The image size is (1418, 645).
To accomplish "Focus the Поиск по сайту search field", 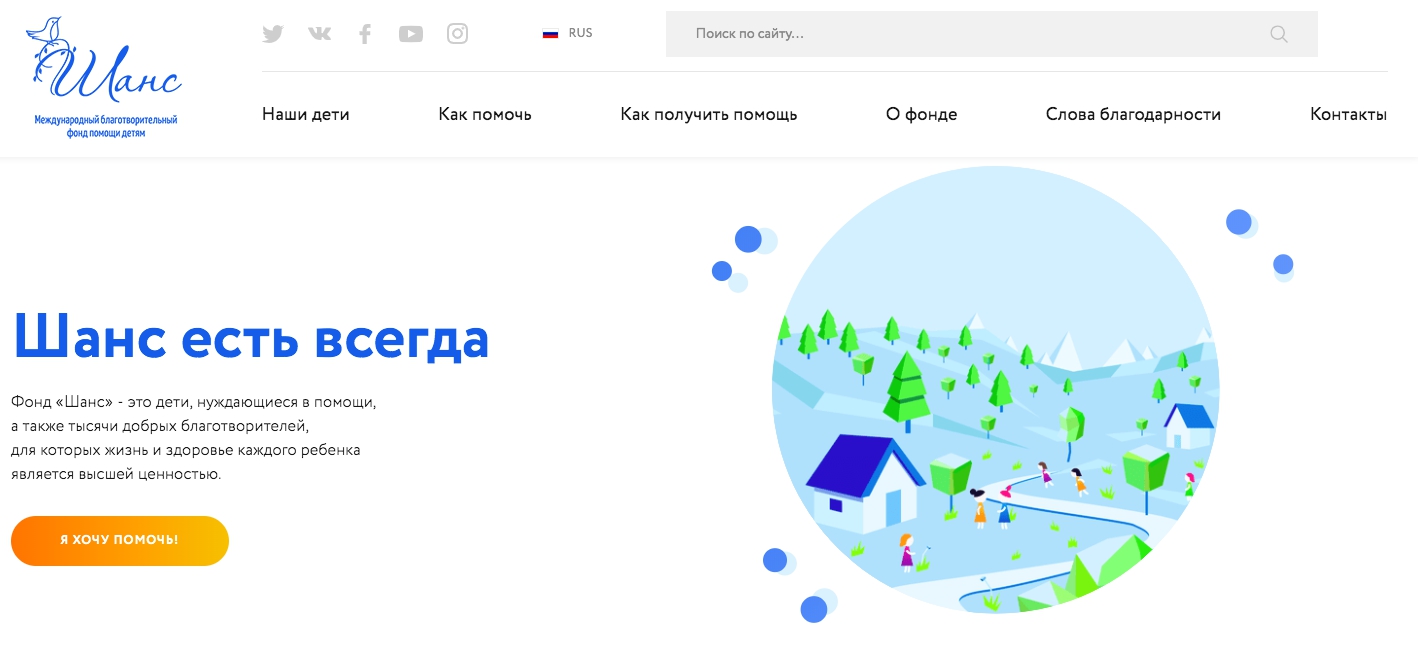I will pyautogui.click(x=991, y=34).
